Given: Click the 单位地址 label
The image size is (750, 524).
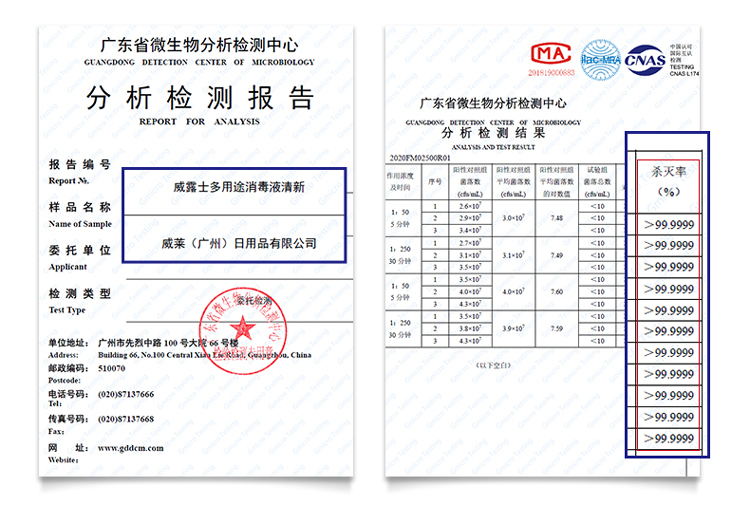Looking at the screenshot, I should pyautogui.click(x=68, y=343).
